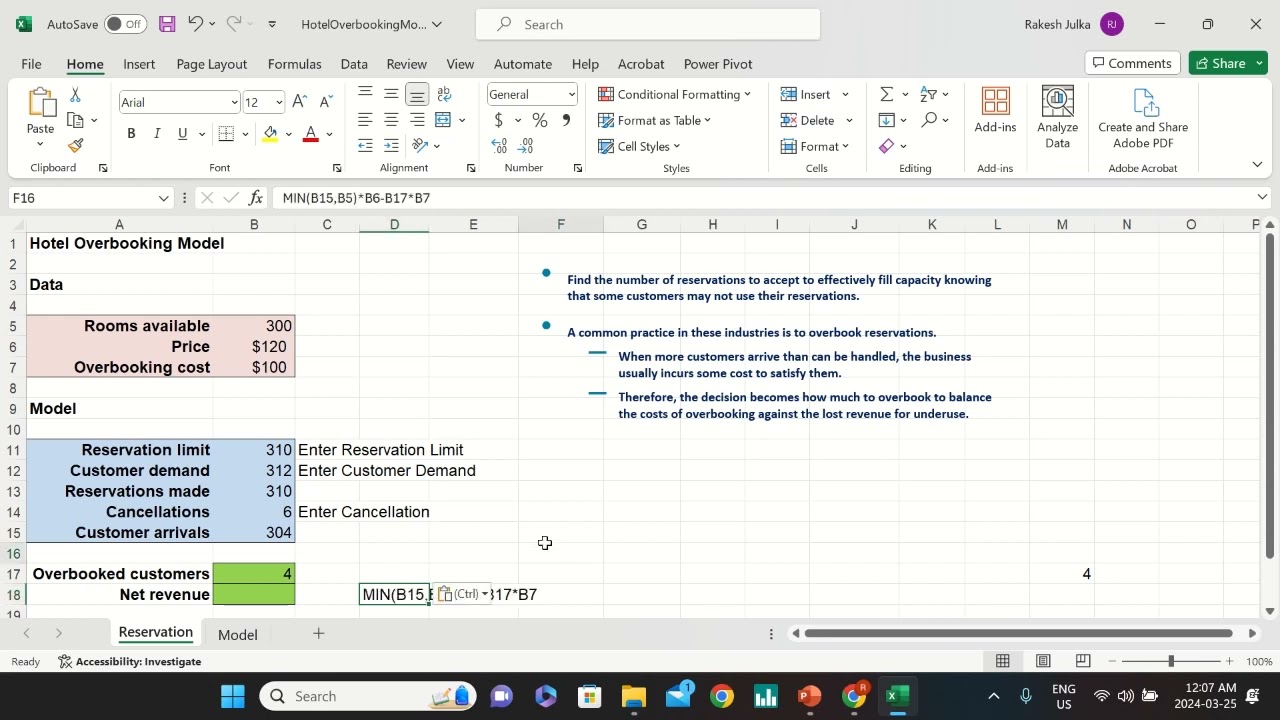Viewport: 1280px width, 720px height.
Task: Toggle Italic formatting
Action: point(157,134)
